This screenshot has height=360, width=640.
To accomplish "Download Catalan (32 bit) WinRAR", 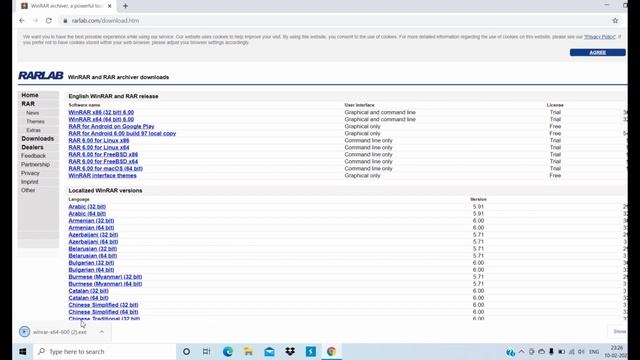I will coord(89,291).
